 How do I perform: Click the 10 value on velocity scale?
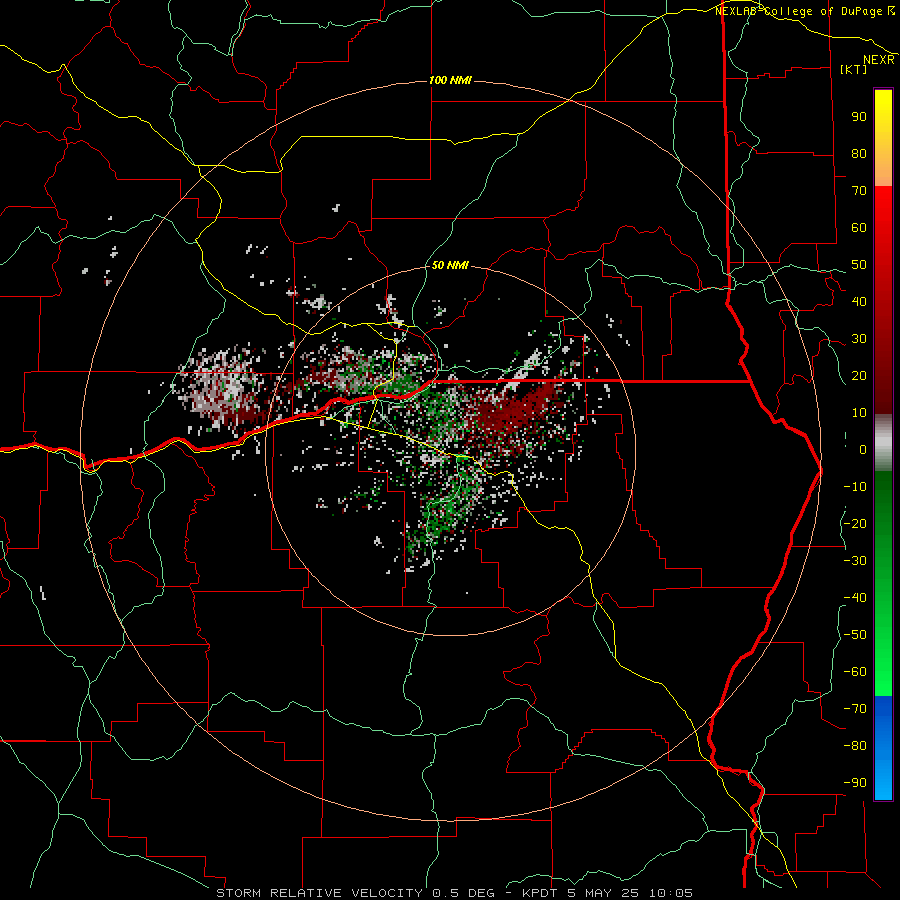tap(859, 413)
